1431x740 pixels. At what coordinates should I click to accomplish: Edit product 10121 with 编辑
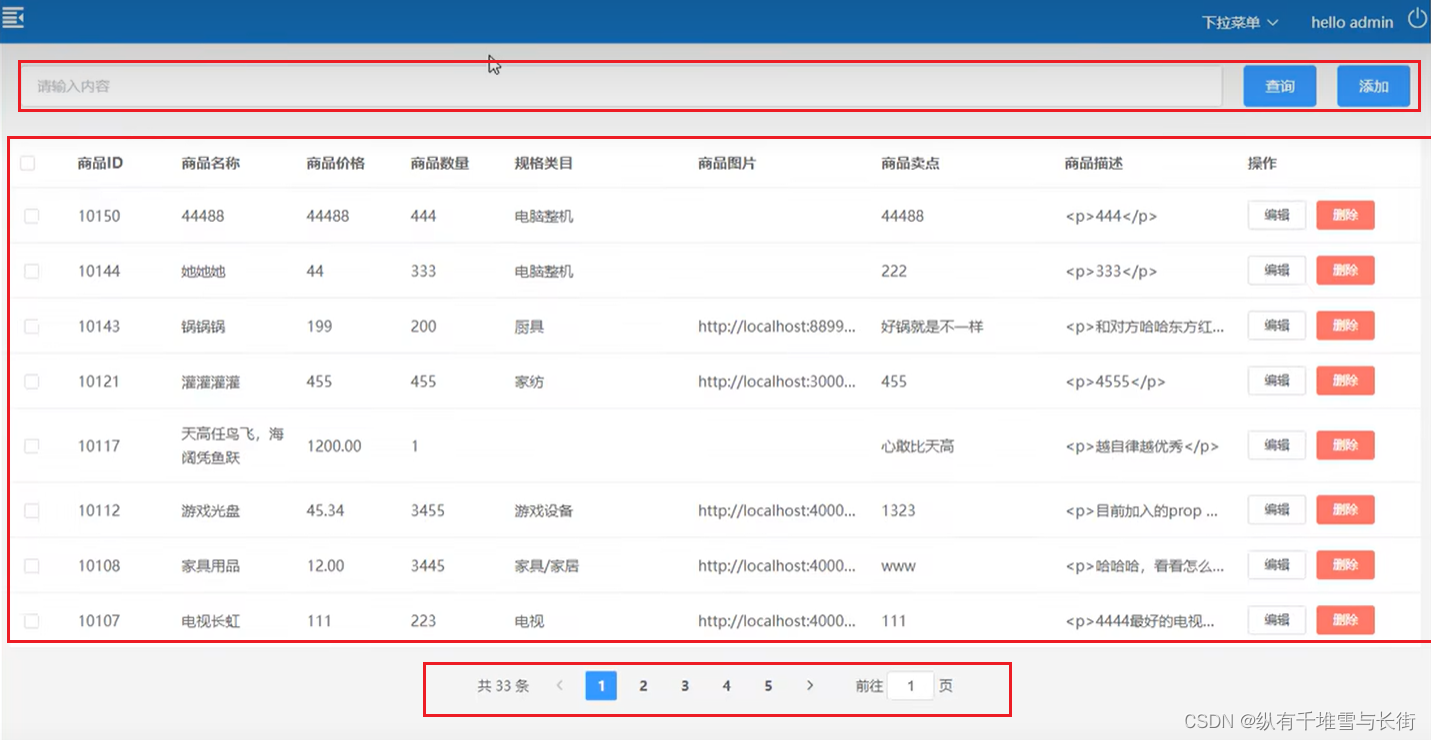point(1277,380)
